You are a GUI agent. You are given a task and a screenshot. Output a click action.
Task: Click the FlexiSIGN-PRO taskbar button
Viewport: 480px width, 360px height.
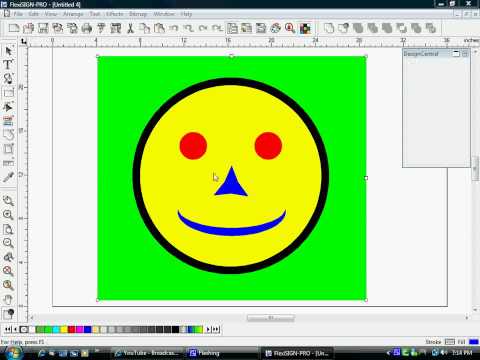point(297,353)
